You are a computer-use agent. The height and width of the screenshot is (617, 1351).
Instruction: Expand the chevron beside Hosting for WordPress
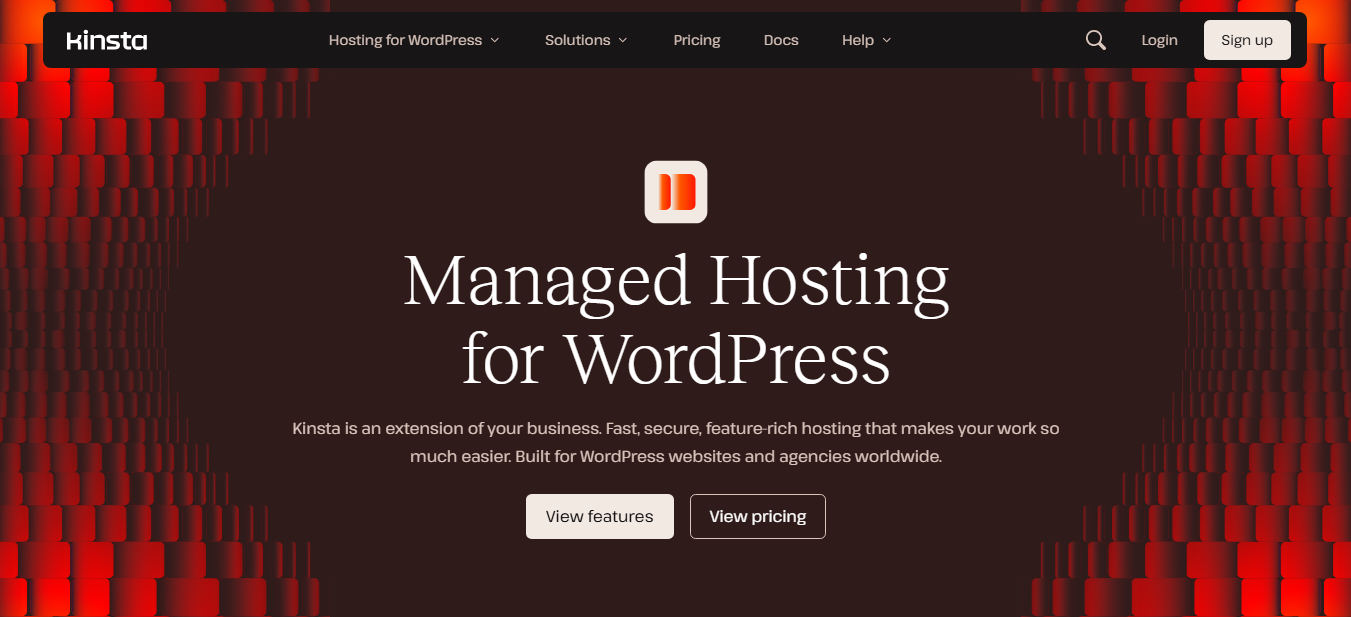click(494, 40)
